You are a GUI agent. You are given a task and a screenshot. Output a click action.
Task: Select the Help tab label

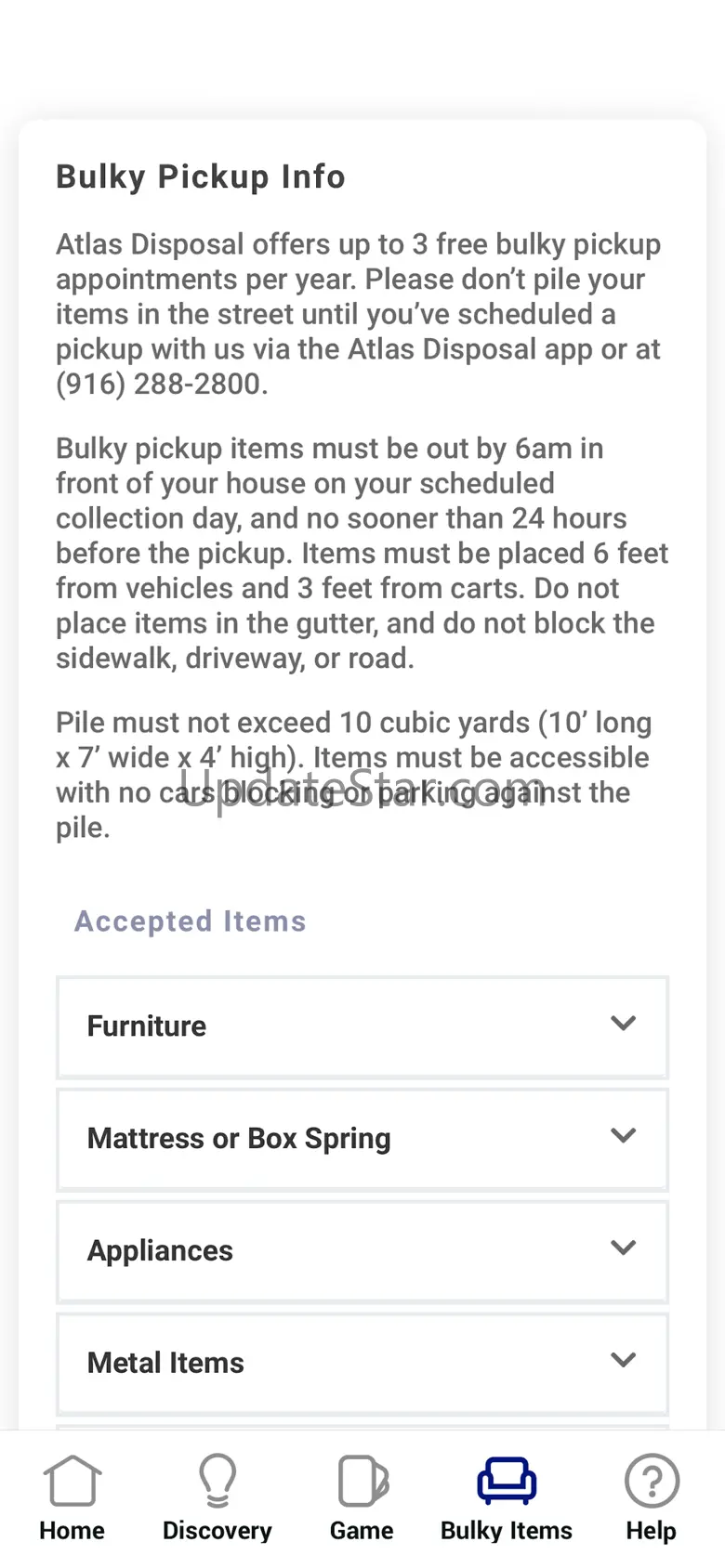point(651,1531)
